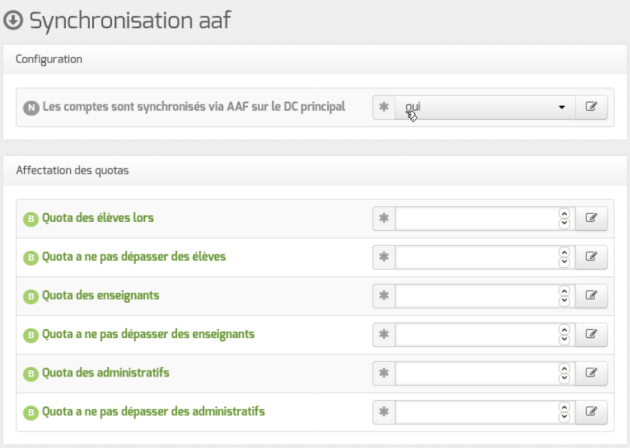
Task: Click the B badge beside Quota des enseignants
Action: point(31,297)
